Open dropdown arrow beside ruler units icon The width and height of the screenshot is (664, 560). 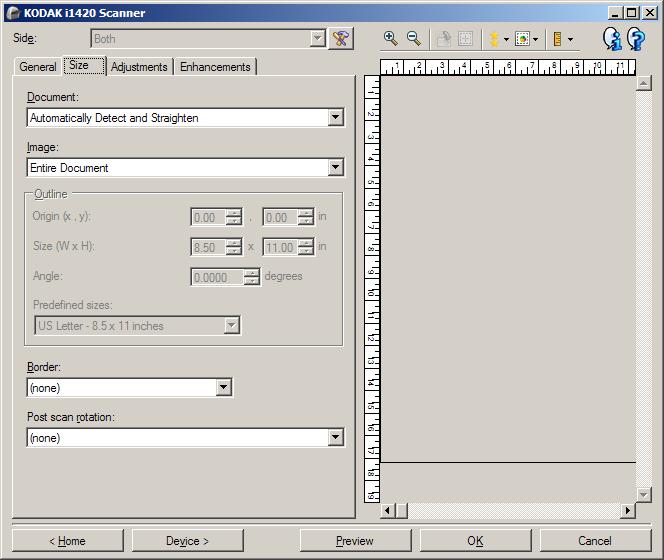coord(570,39)
